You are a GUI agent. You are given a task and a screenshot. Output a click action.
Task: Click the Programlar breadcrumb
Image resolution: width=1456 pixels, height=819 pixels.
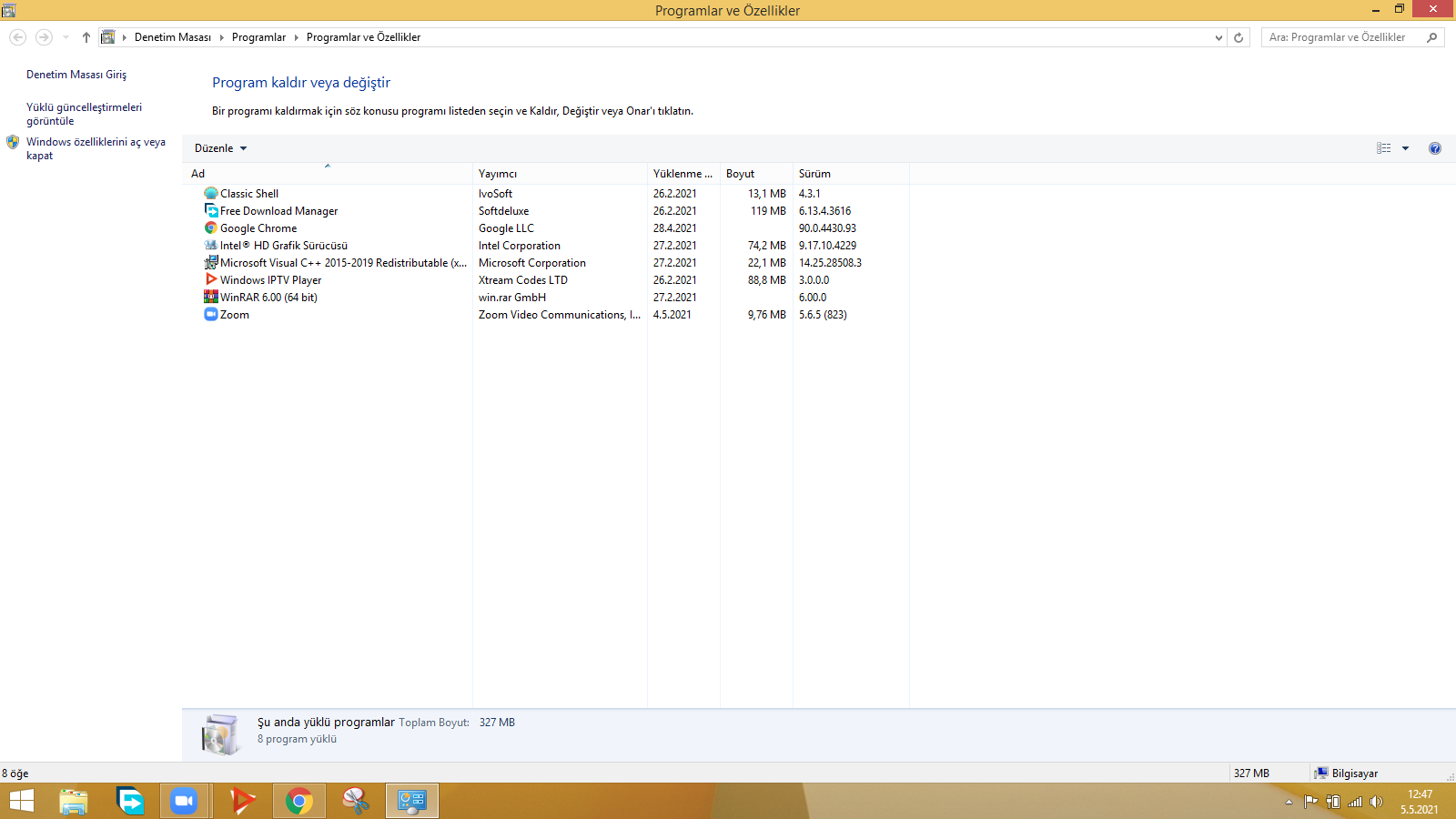click(258, 37)
